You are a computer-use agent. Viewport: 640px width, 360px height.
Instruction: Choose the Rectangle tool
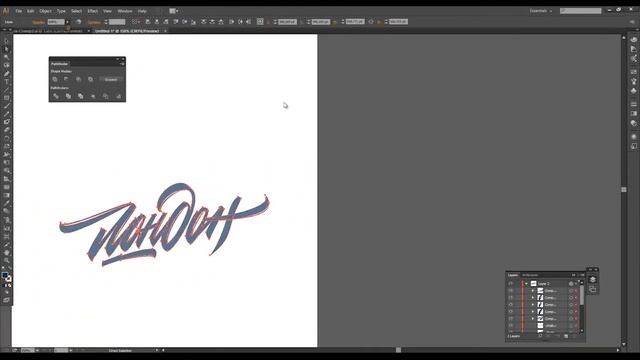[x=7, y=98]
